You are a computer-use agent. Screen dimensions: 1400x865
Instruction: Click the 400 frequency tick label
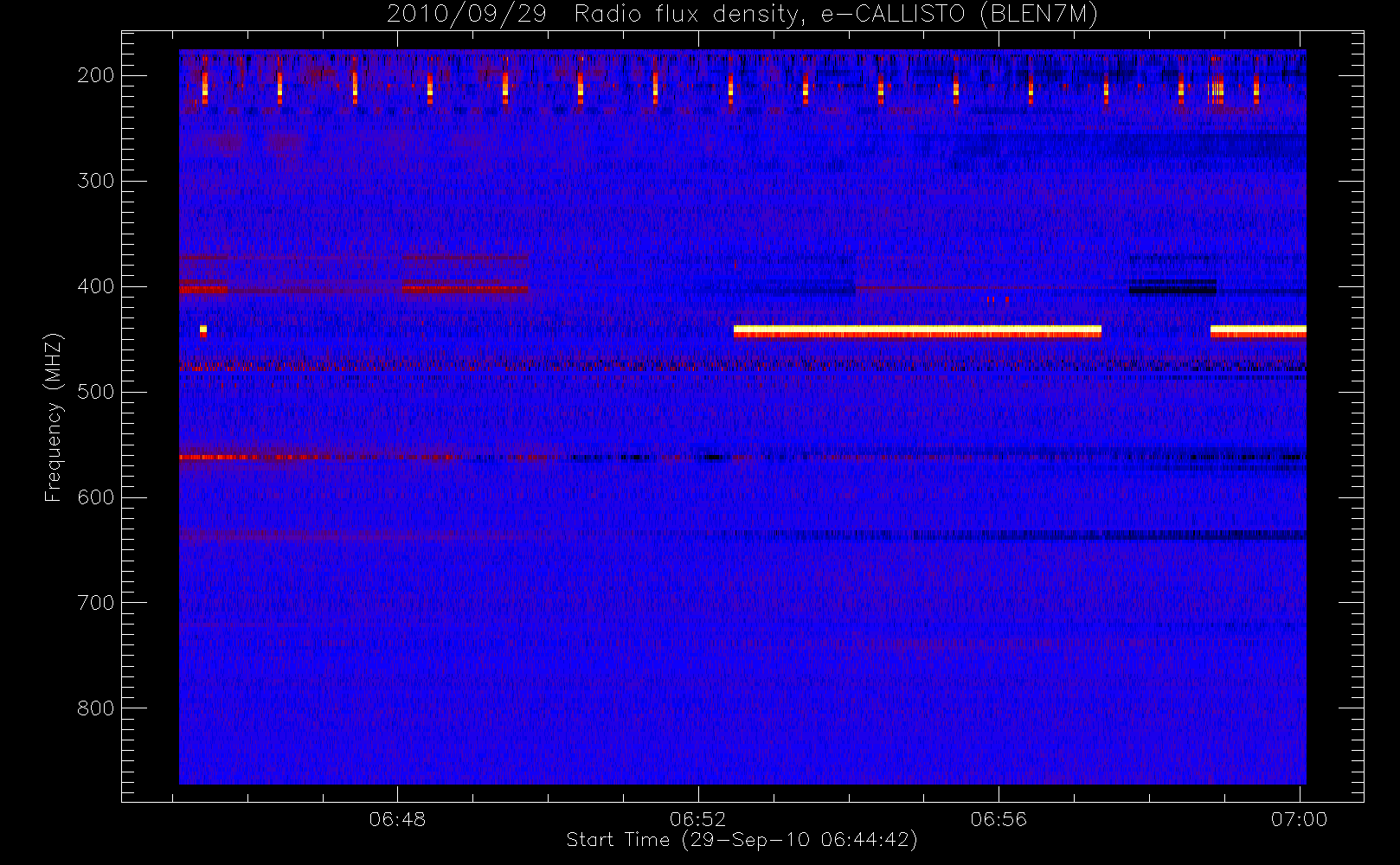click(x=95, y=286)
